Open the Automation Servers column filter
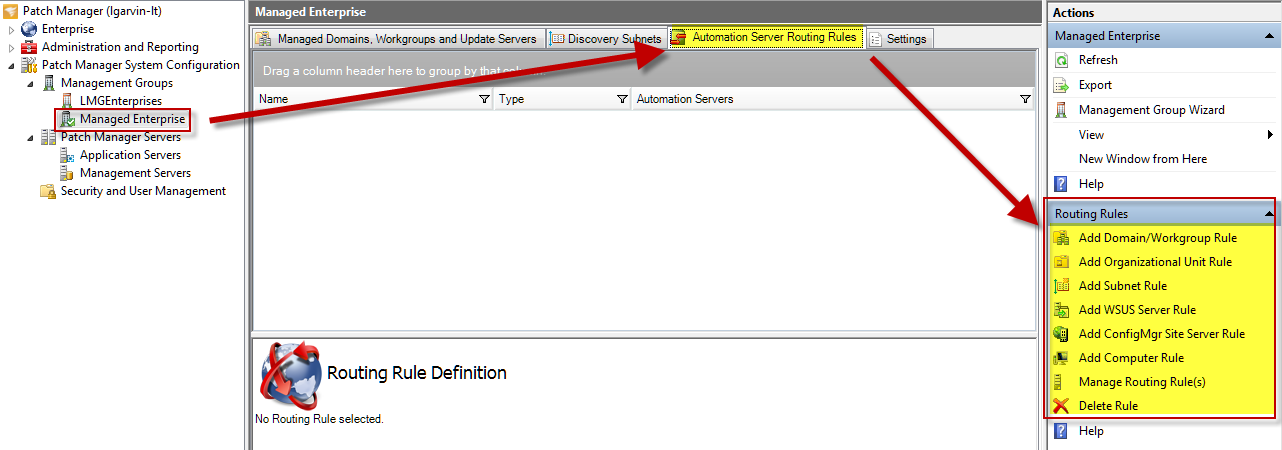The image size is (1282, 450). pos(1025,99)
